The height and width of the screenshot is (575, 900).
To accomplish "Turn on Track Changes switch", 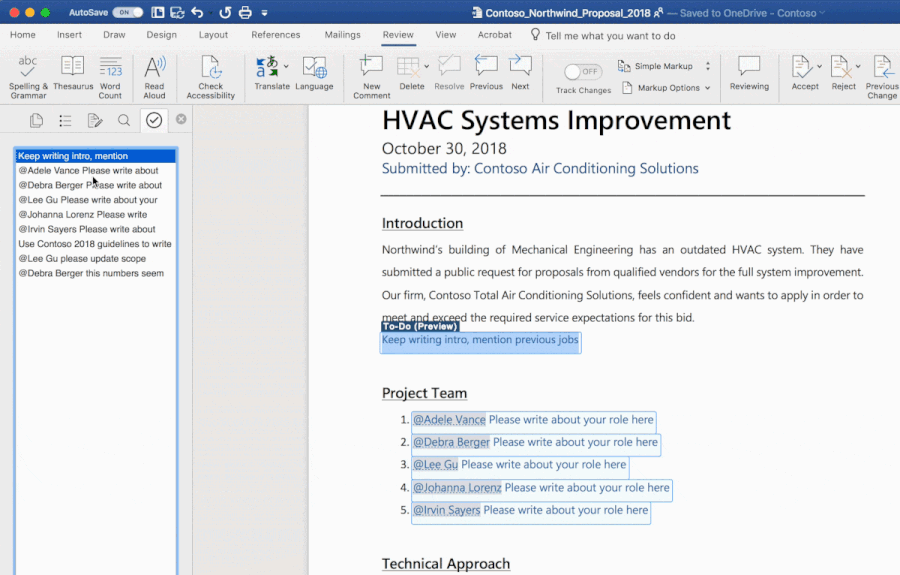I will tap(583, 72).
